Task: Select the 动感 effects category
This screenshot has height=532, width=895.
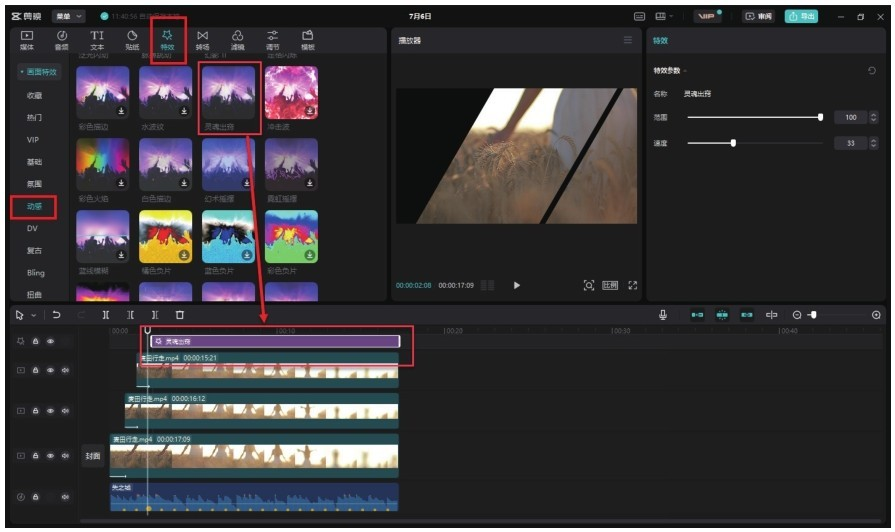Action: click(x=34, y=206)
